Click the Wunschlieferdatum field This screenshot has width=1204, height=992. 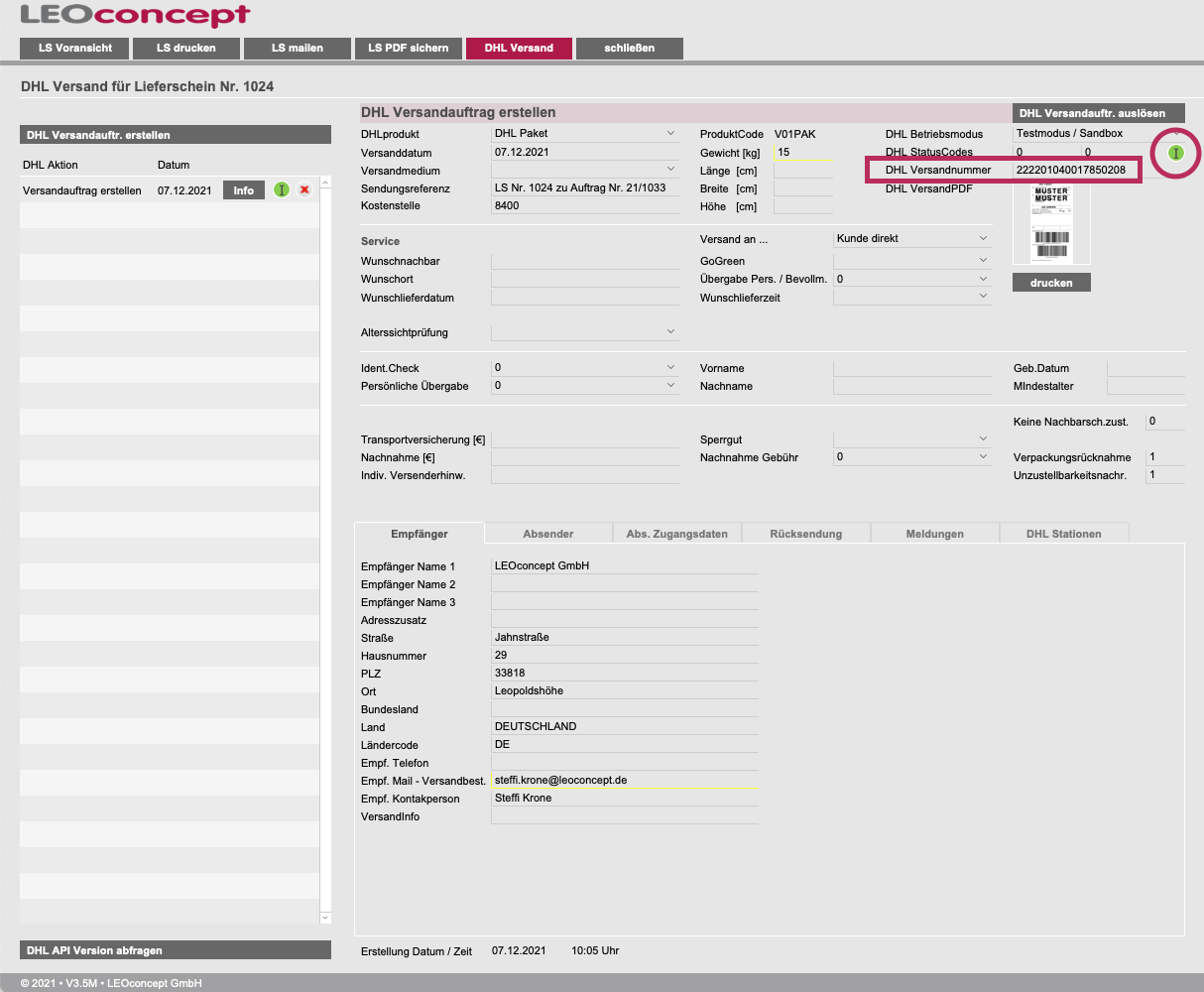[585, 297]
